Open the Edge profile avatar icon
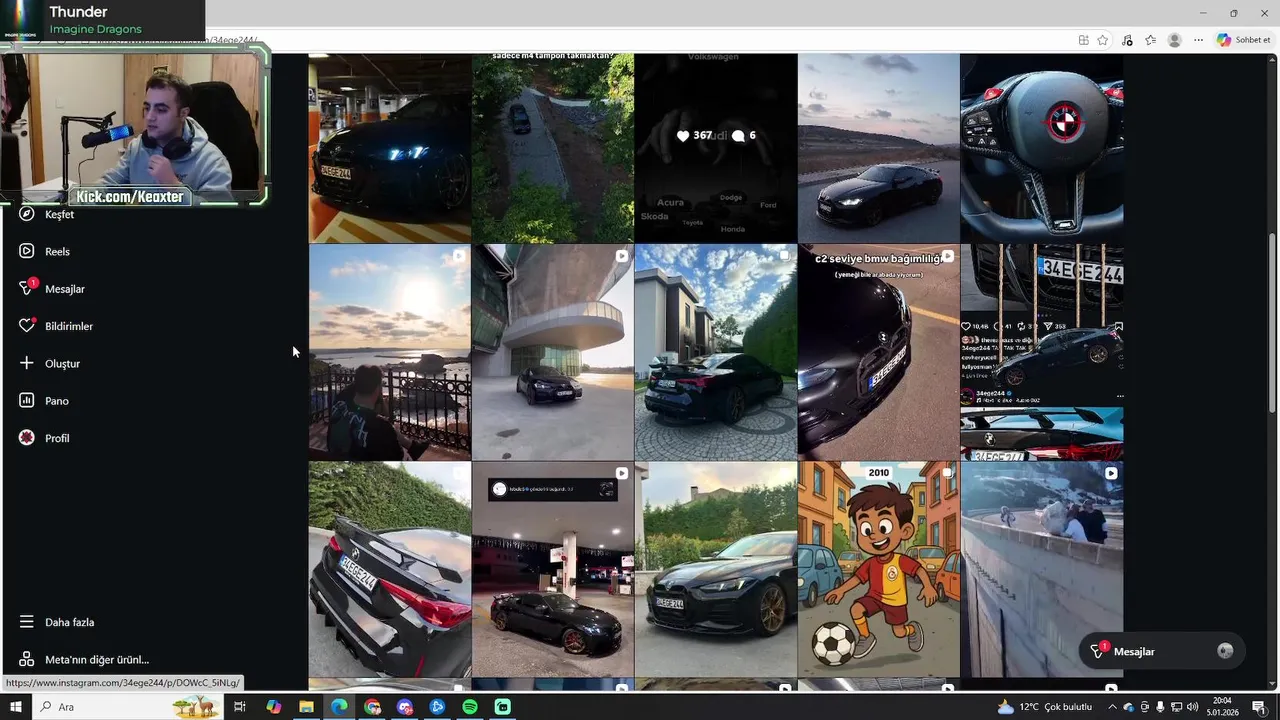This screenshot has height=720, width=1280. pyautogui.click(x=1174, y=40)
